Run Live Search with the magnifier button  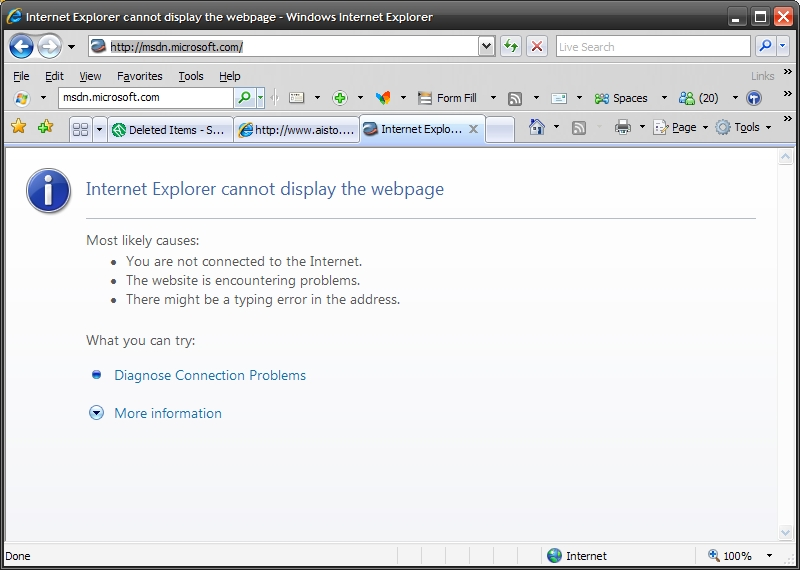click(765, 47)
